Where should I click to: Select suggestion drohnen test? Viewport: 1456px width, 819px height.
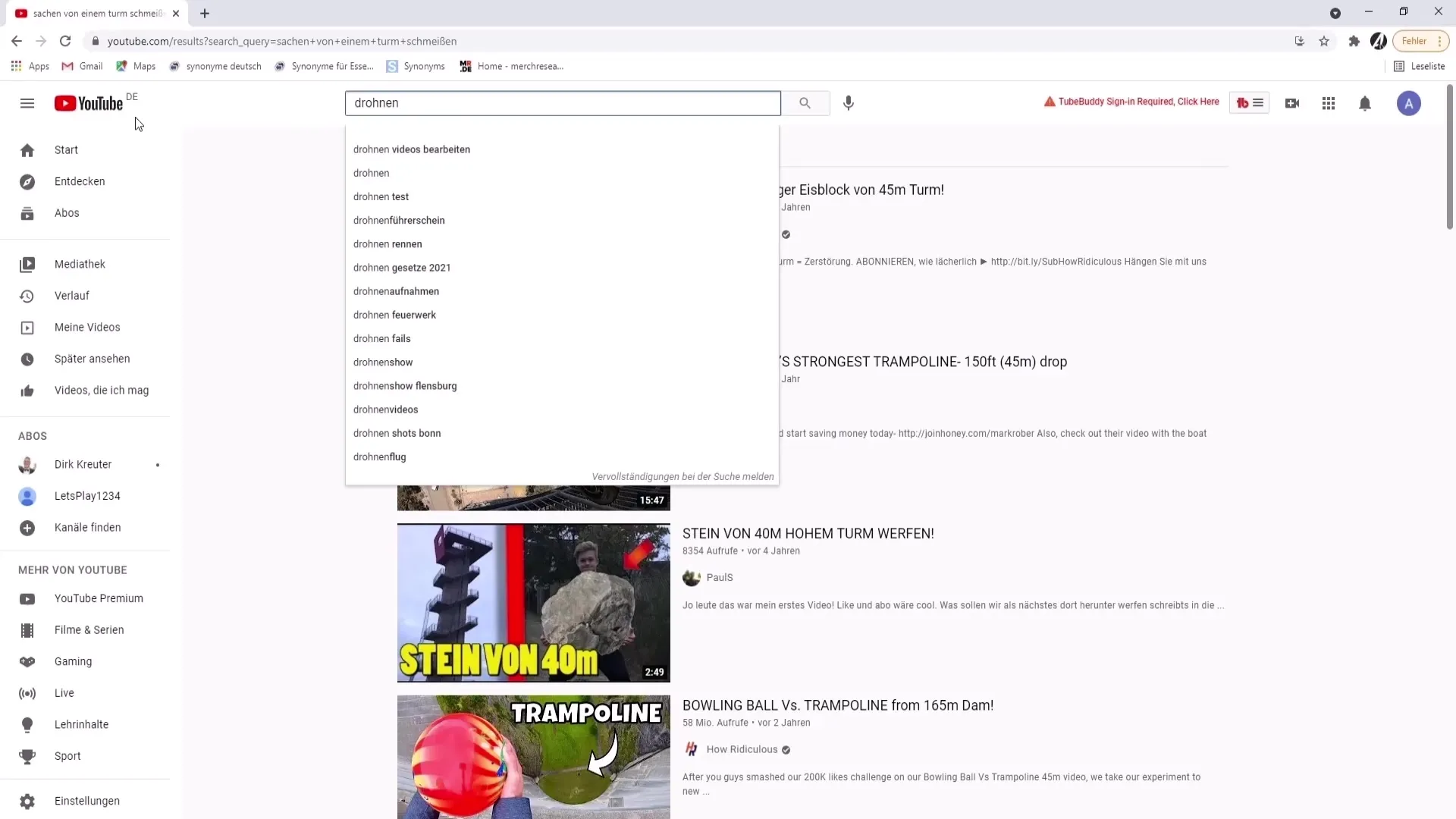pyautogui.click(x=562, y=196)
